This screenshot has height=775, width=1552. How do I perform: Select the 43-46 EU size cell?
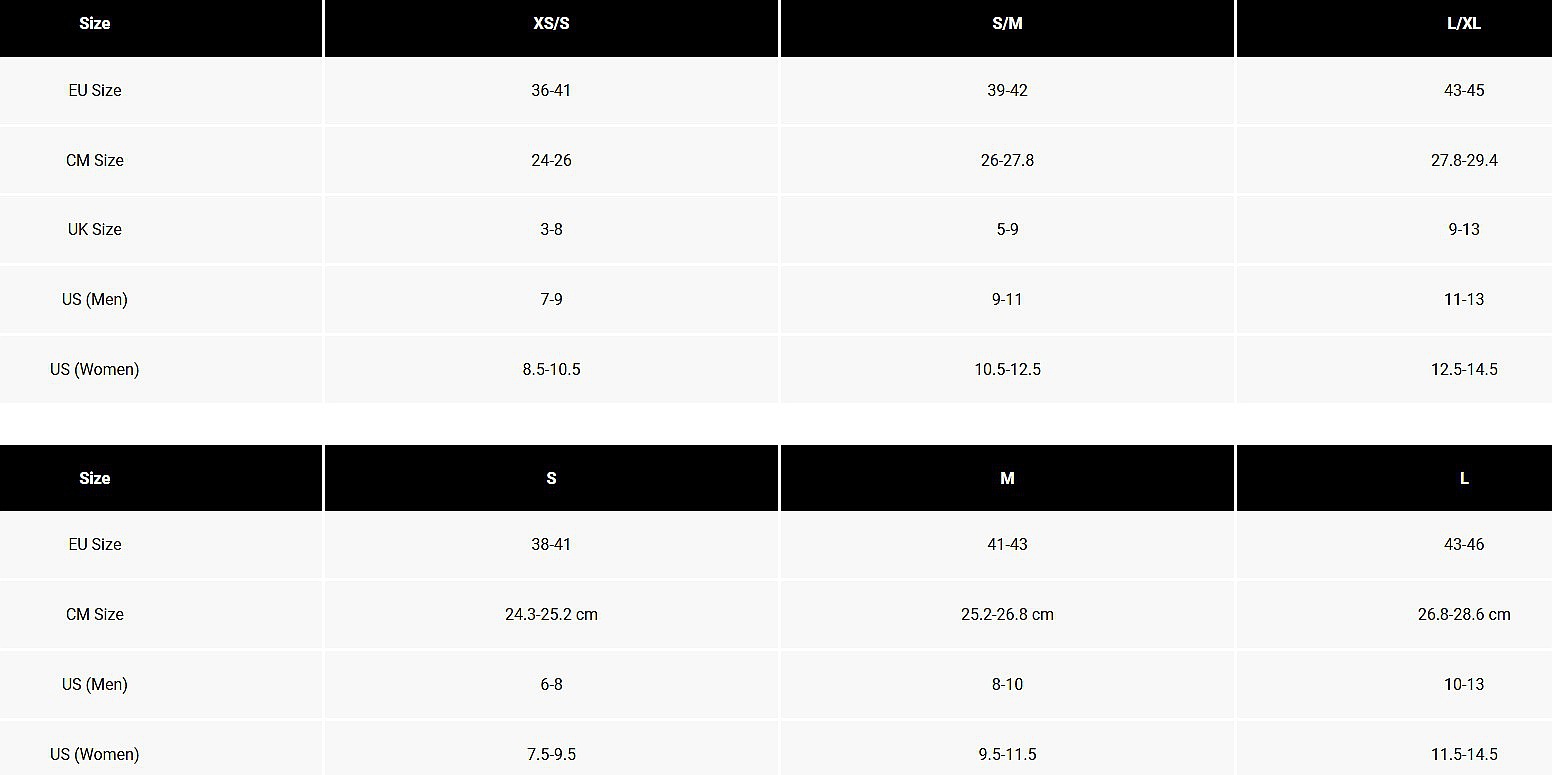[1463, 544]
